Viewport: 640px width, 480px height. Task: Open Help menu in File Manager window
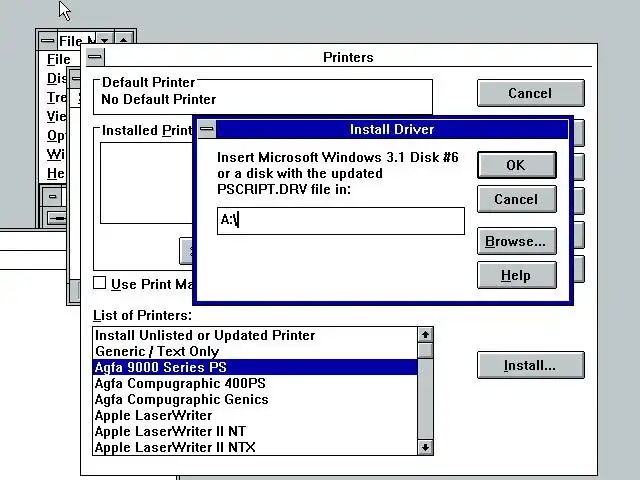point(55,173)
